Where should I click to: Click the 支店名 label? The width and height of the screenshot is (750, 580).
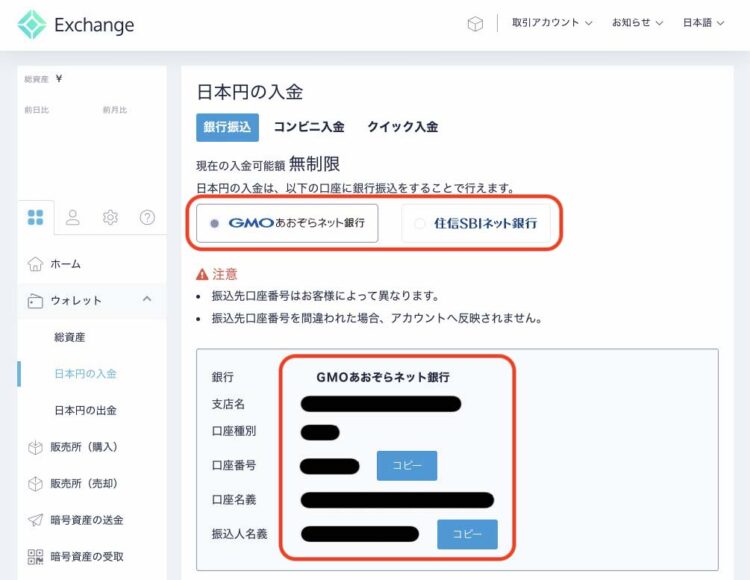click(x=228, y=404)
